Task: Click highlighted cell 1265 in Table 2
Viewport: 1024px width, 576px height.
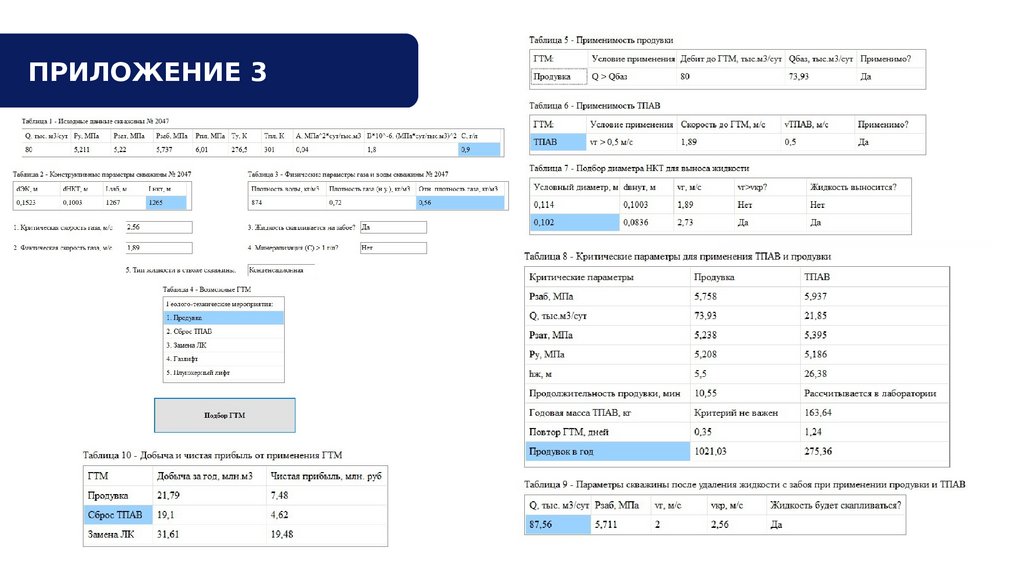Action: tap(166, 202)
